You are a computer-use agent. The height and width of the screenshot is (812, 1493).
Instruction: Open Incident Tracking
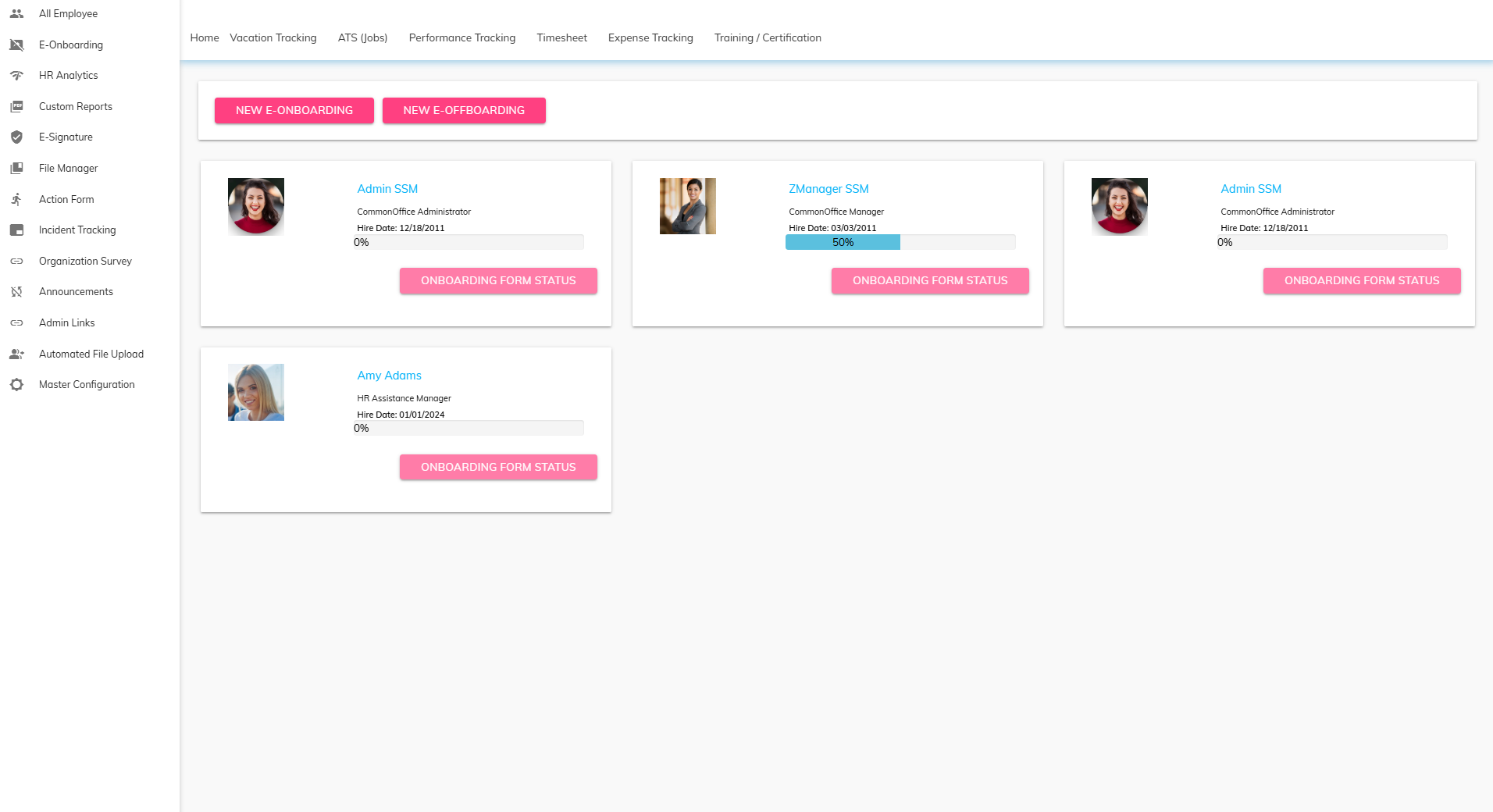coord(77,230)
